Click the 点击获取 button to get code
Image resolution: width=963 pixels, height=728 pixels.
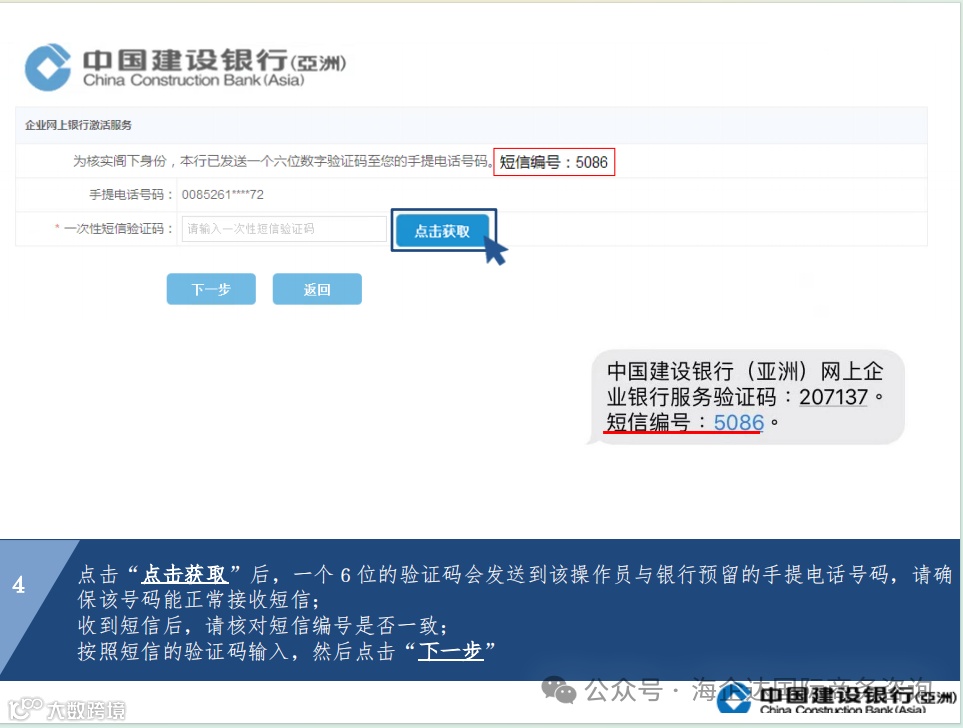(x=442, y=231)
